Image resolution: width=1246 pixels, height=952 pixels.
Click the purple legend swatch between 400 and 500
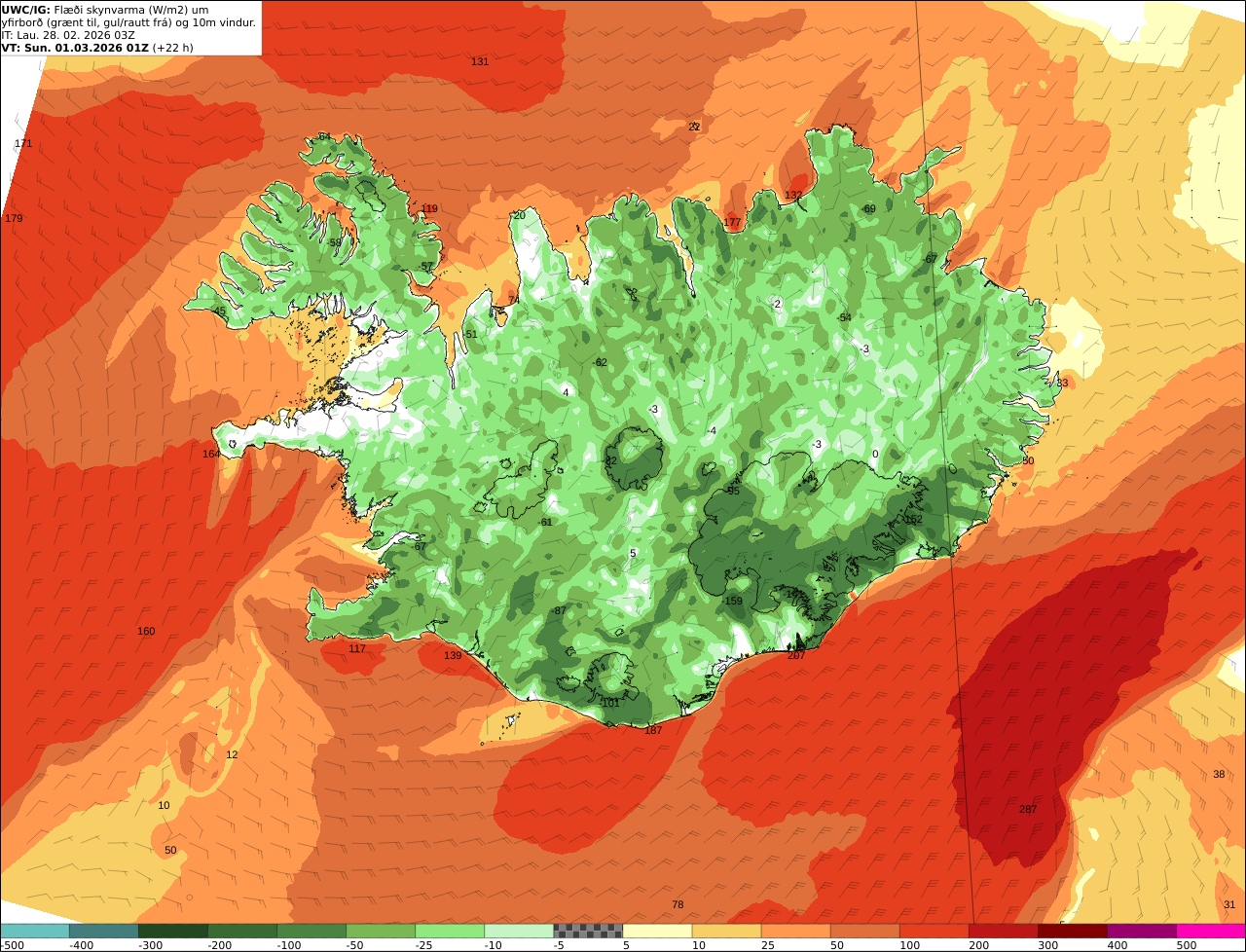(1141, 932)
